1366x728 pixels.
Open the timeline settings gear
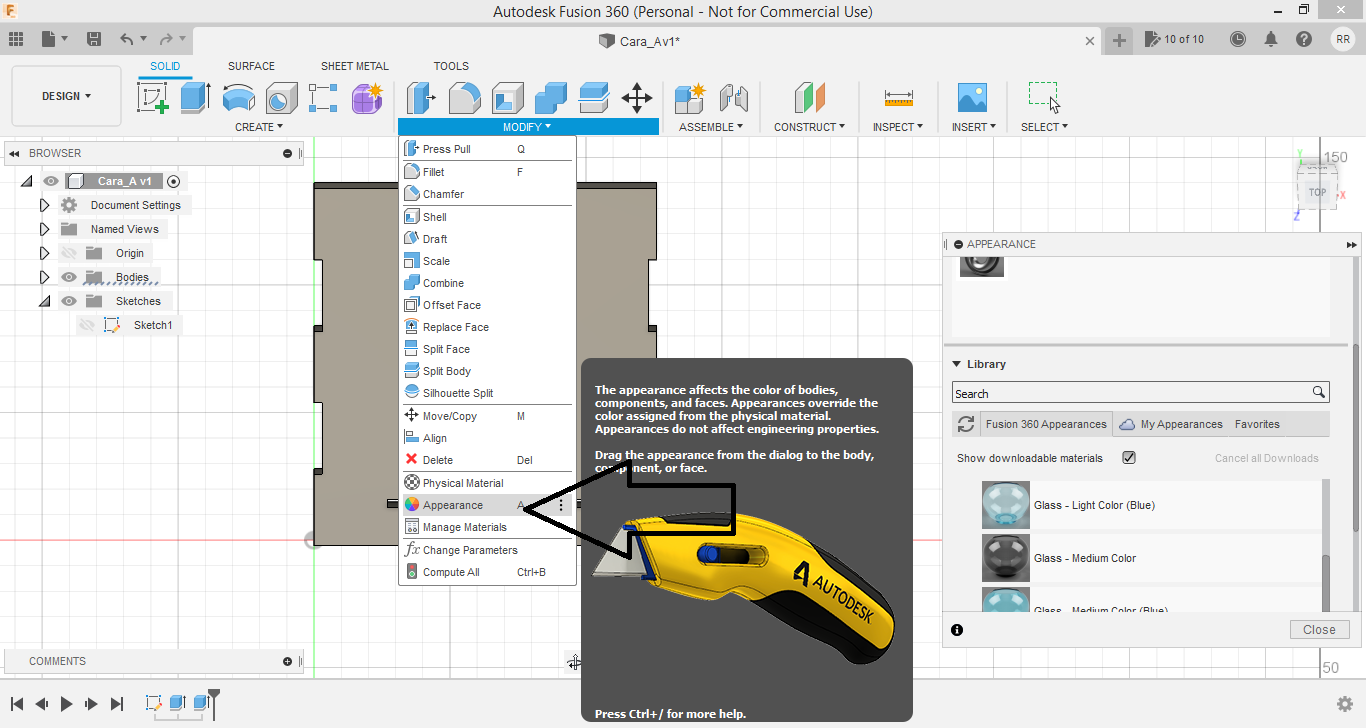1345,704
